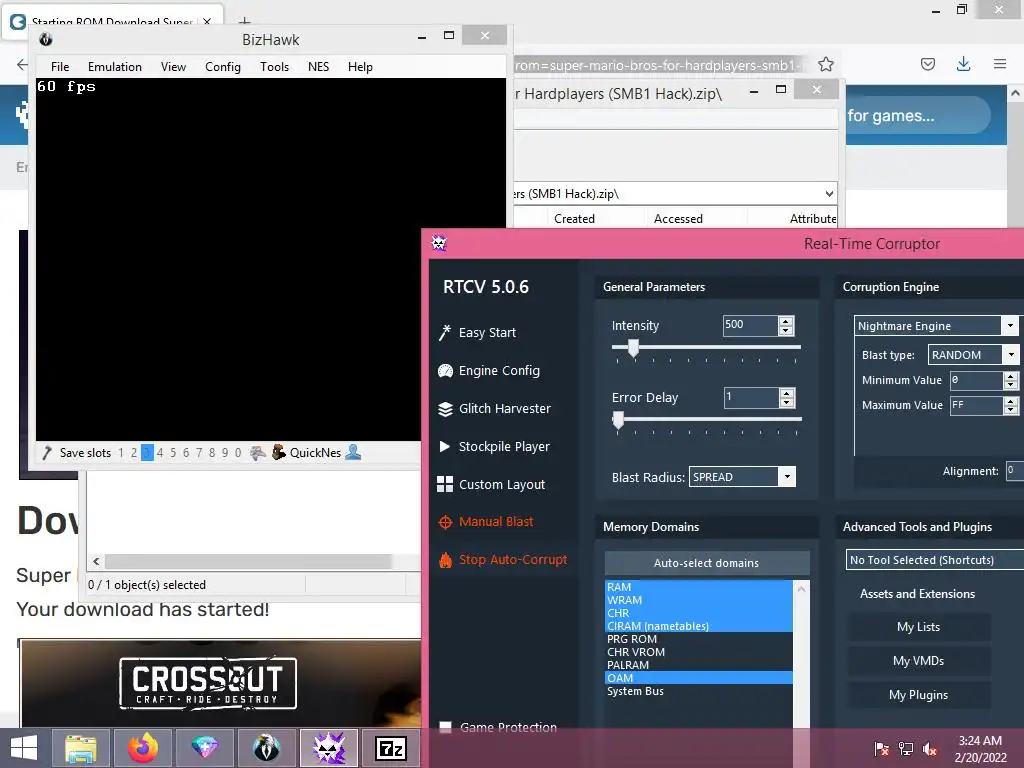Viewport: 1024px width, 768px height.
Task: Switch to Firefox in taskbar
Action: pyautogui.click(x=143, y=748)
